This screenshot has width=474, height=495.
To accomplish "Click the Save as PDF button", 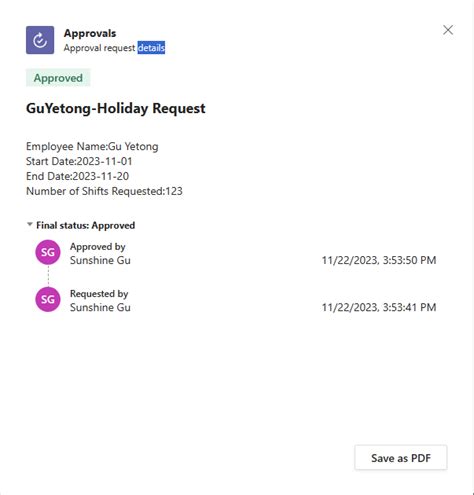I will point(401,458).
